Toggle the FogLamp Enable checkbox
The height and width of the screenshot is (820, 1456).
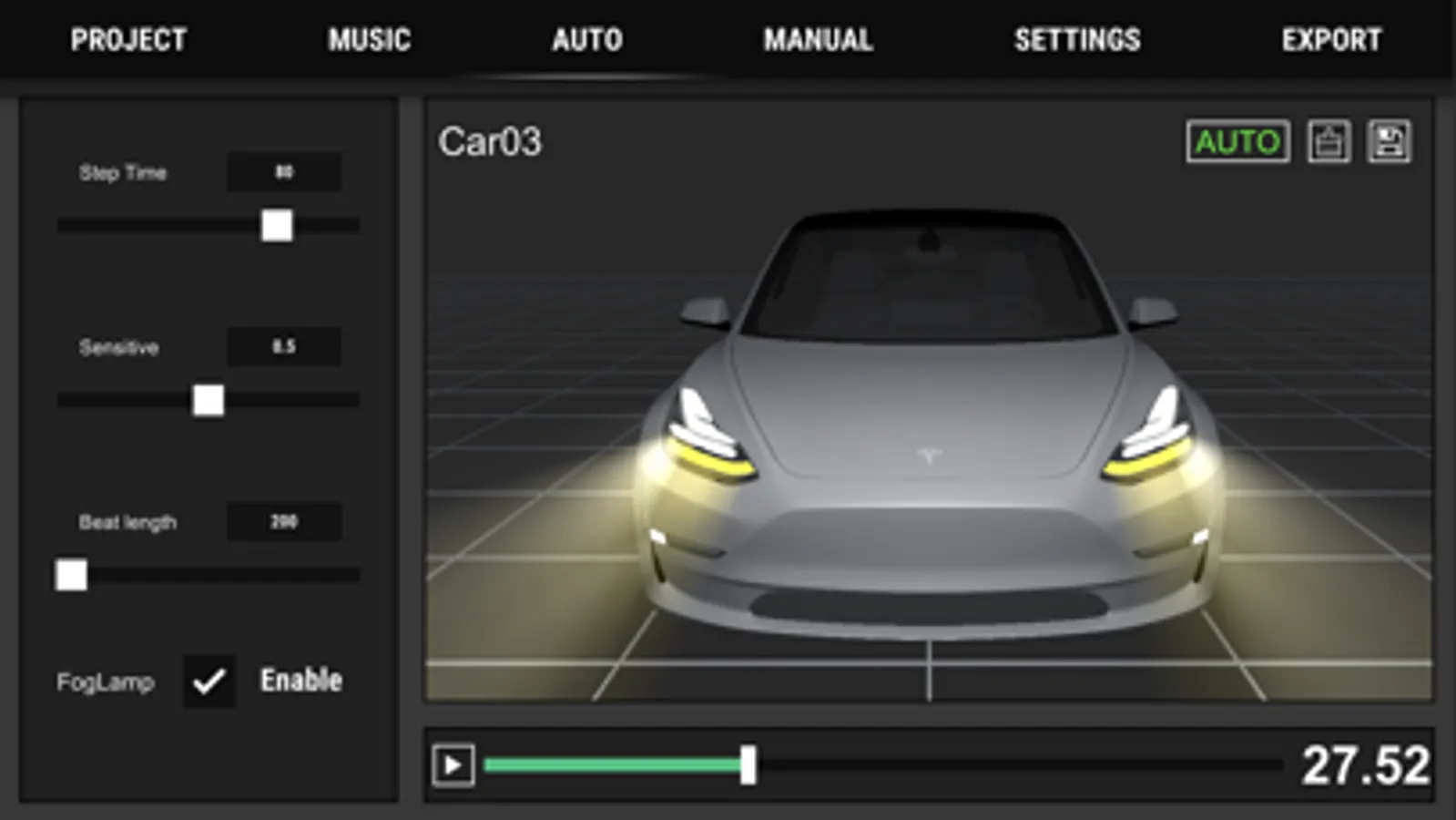(x=209, y=681)
